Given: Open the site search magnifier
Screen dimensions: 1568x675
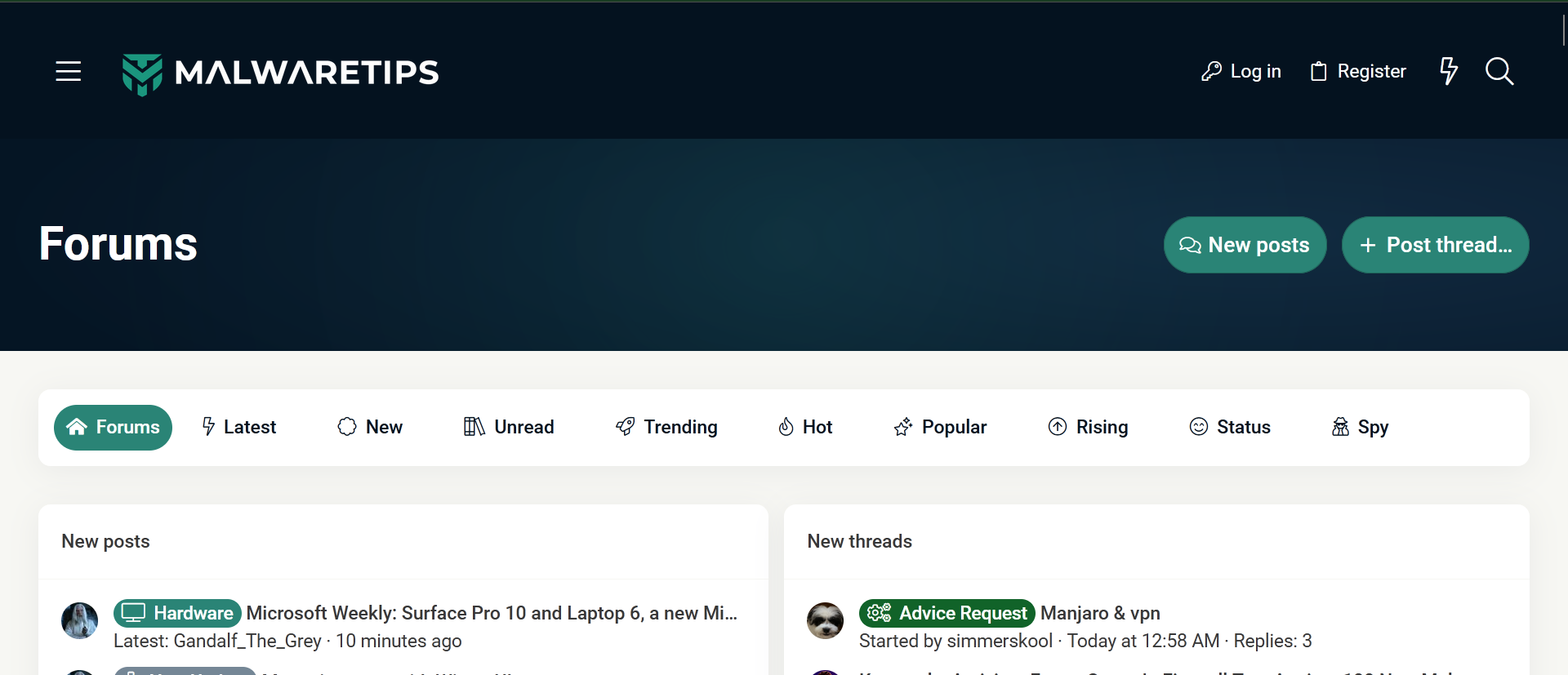Looking at the screenshot, I should [x=1499, y=72].
